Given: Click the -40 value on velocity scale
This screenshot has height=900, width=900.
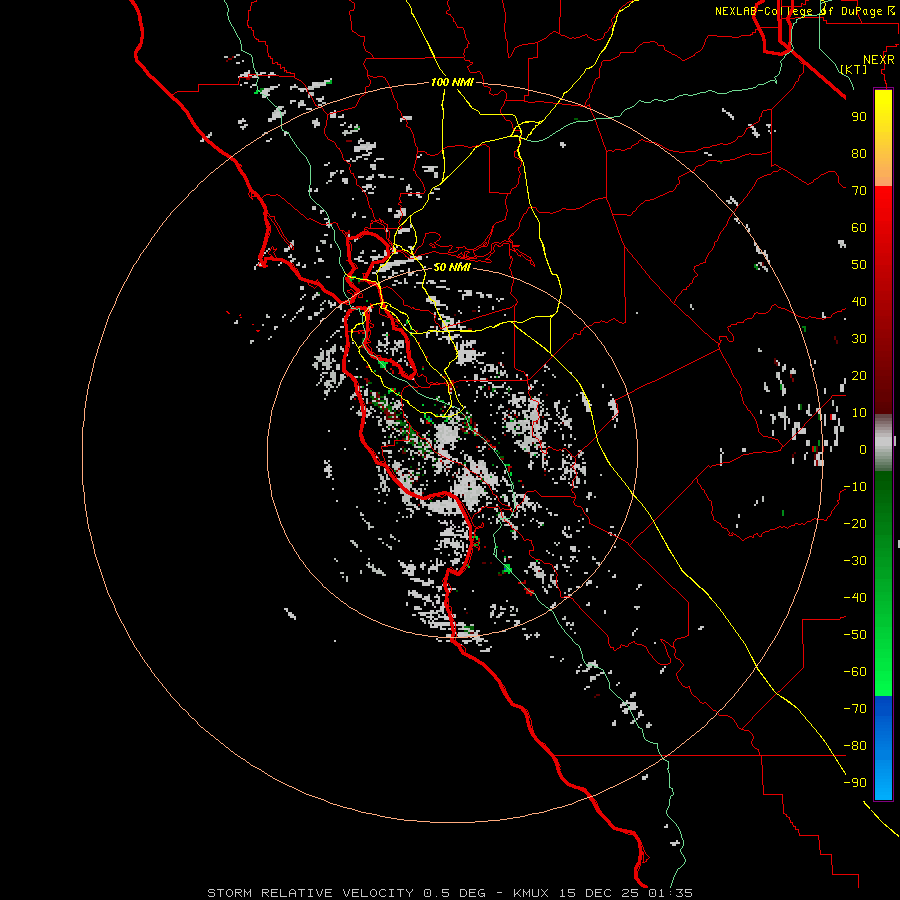Looking at the screenshot, I should 855,598.
